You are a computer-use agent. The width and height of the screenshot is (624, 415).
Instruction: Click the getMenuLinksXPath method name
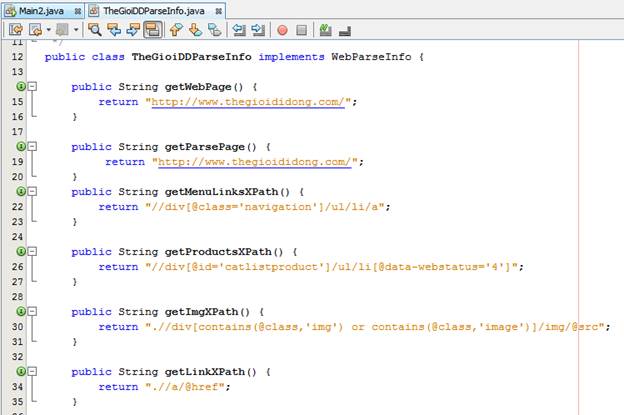tap(222, 192)
